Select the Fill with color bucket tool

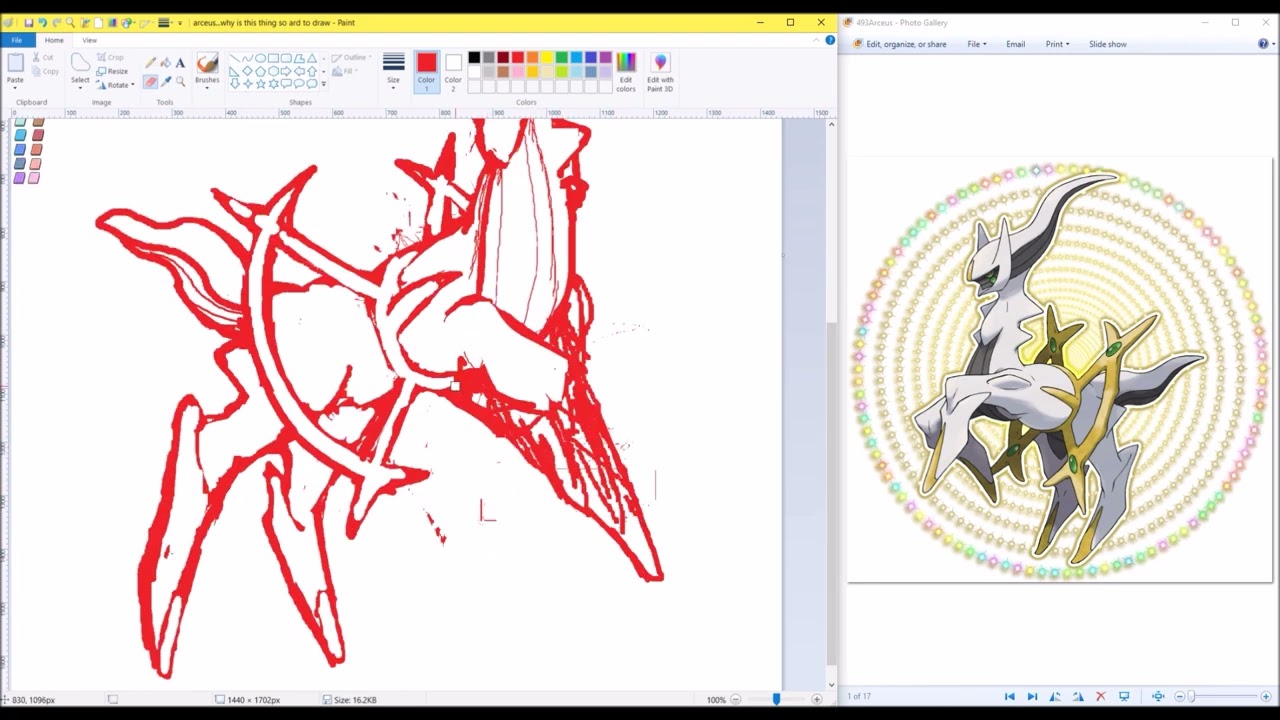[166, 62]
